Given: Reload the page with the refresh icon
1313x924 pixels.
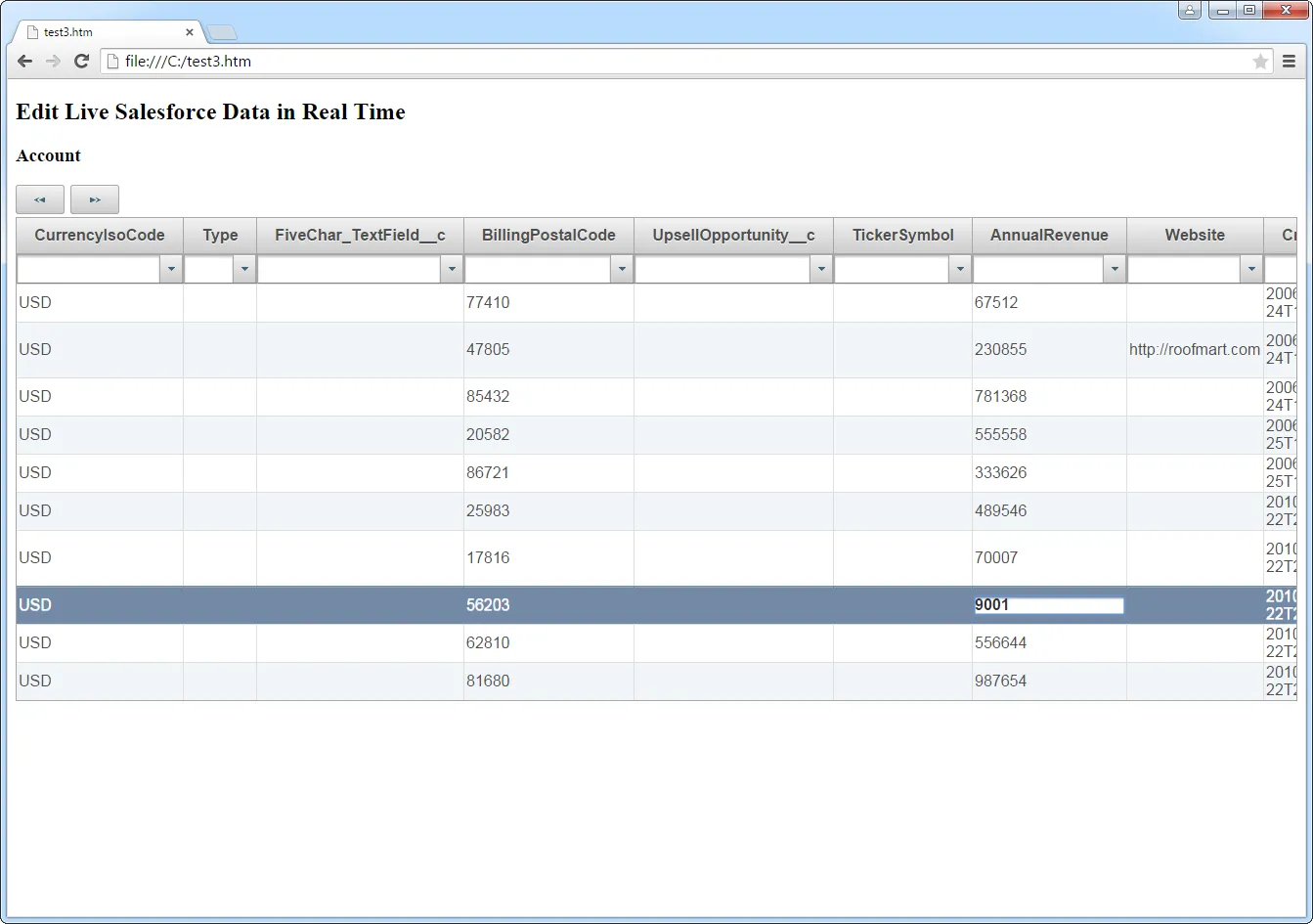Looking at the screenshot, I should tap(82, 61).
